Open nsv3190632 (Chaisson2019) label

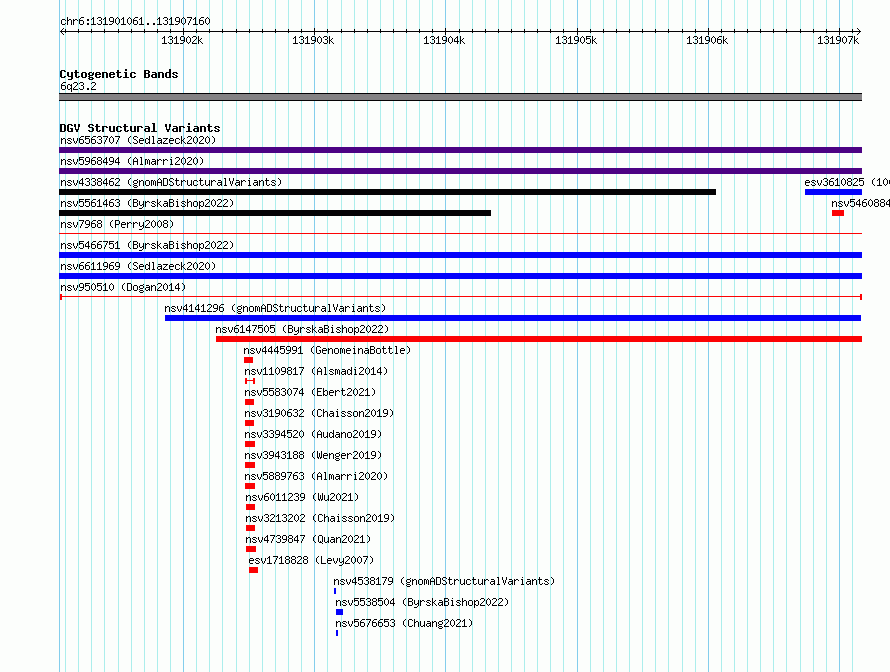pyautogui.click(x=319, y=413)
